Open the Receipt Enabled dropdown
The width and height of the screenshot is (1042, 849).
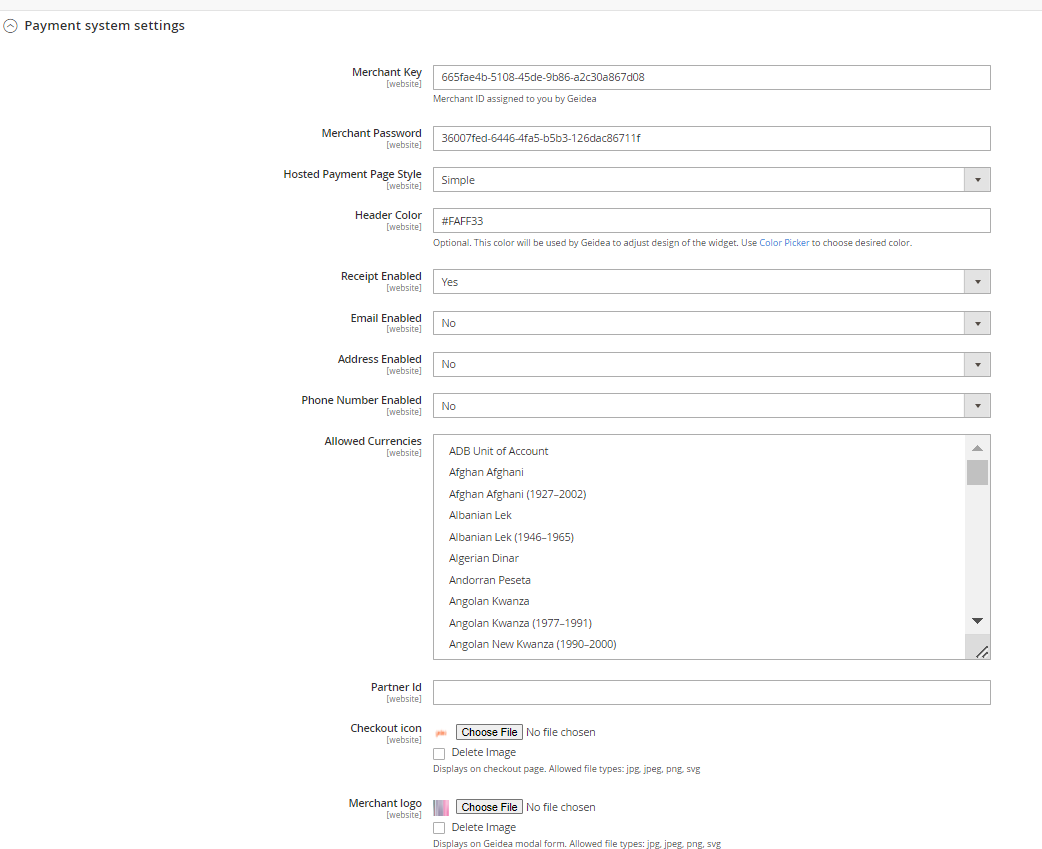click(x=711, y=282)
